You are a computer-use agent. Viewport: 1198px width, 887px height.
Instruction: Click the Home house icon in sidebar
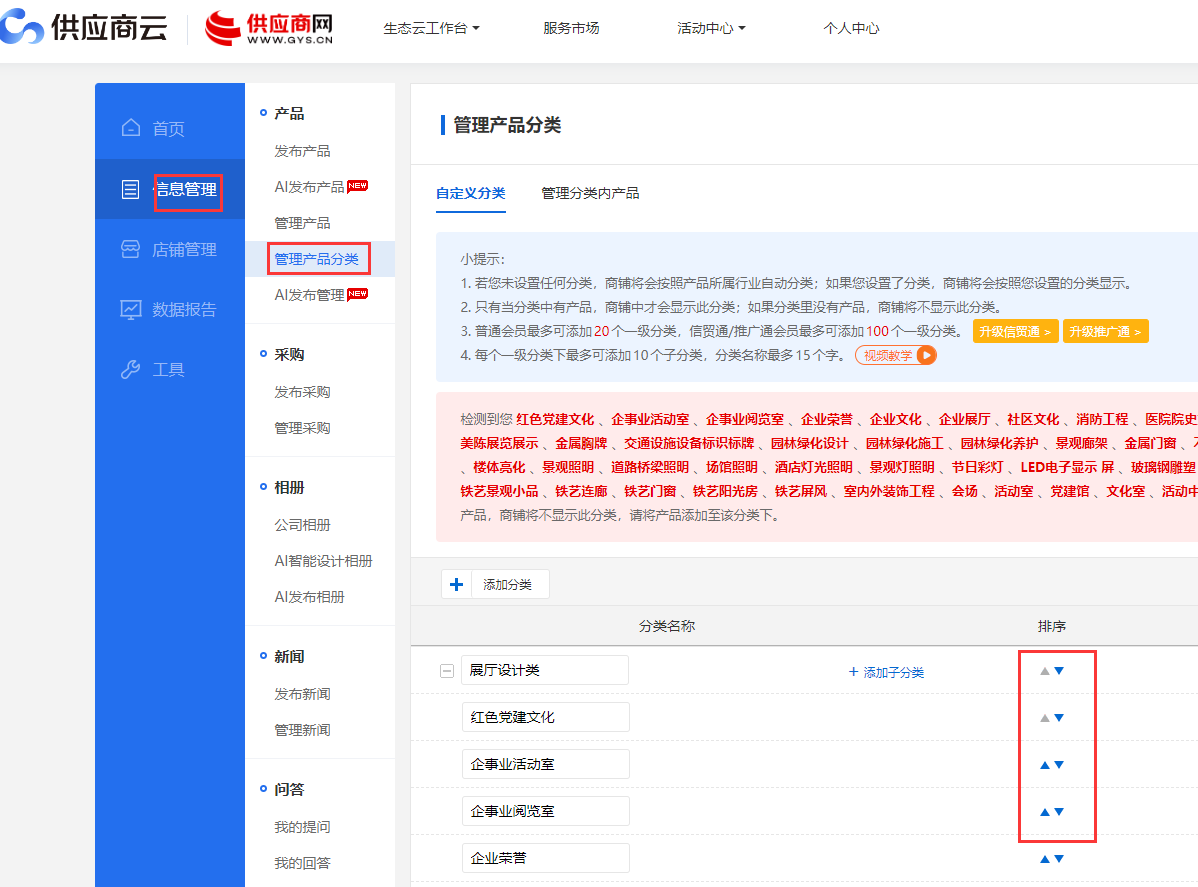pos(130,128)
